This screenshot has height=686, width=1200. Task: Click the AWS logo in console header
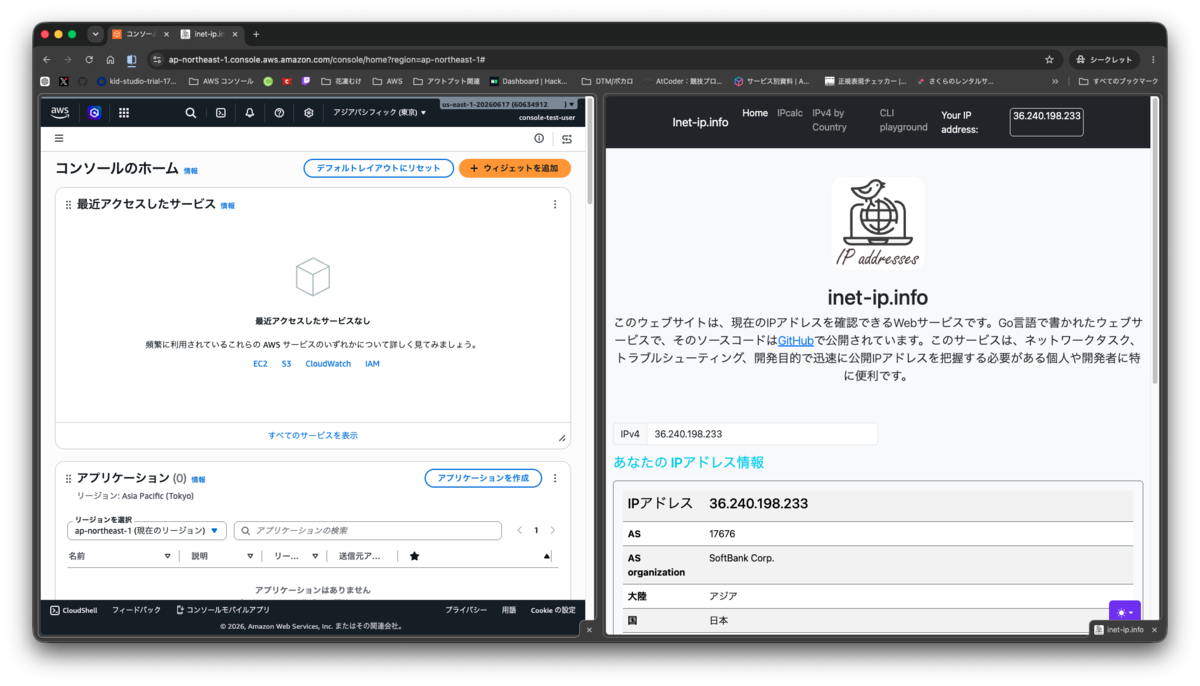60,112
